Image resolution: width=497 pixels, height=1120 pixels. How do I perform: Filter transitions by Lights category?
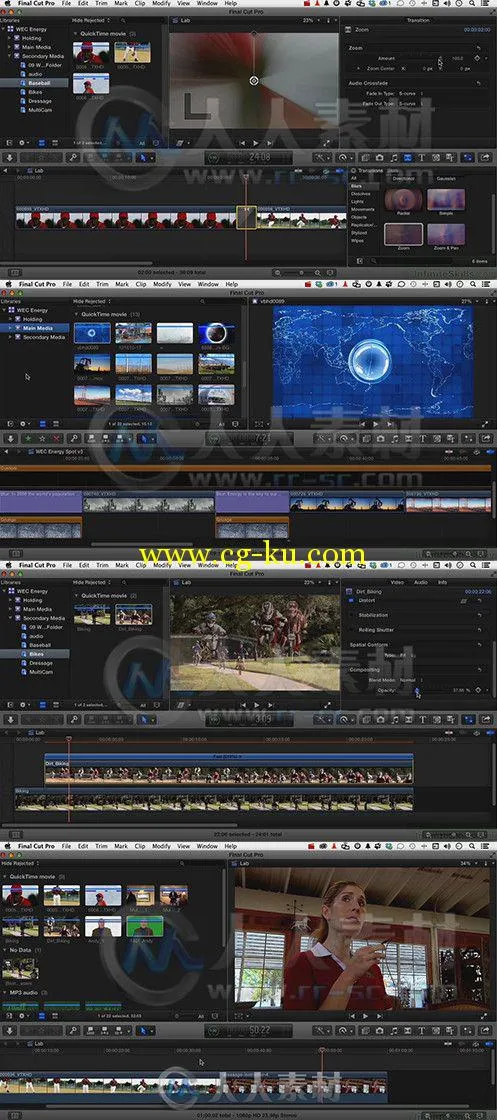click(356, 201)
